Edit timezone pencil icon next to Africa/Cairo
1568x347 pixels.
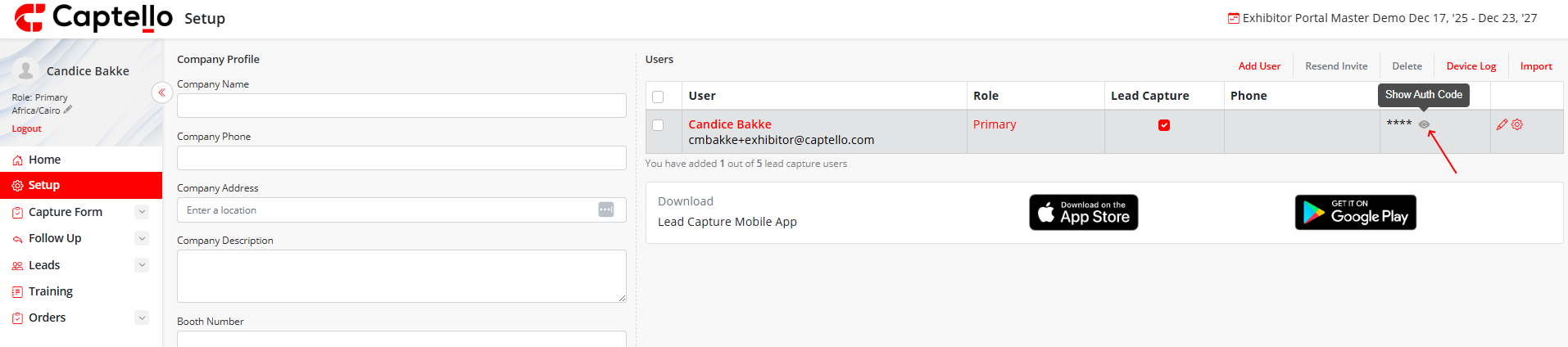click(x=68, y=109)
